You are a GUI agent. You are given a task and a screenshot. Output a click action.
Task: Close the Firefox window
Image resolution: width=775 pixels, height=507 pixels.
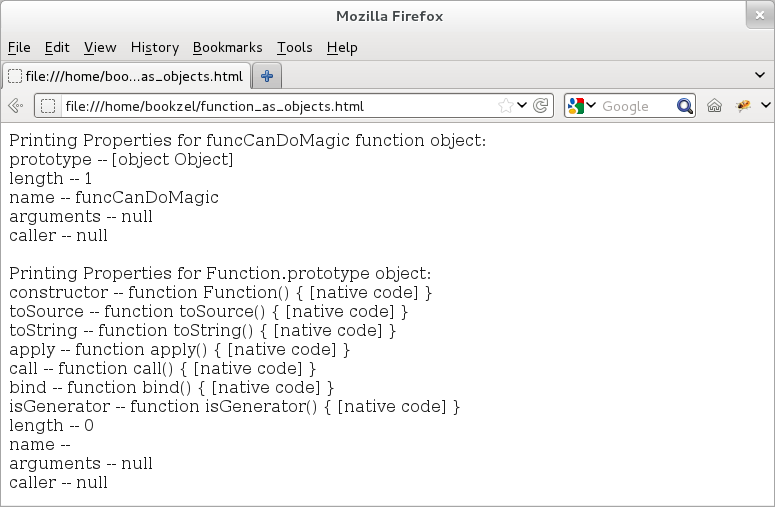click(759, 15)
